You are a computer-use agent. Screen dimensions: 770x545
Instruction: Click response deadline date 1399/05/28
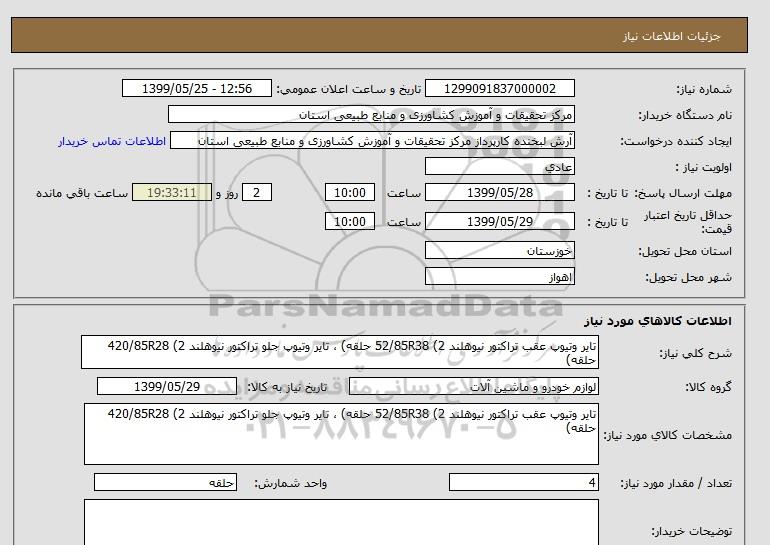499,192
